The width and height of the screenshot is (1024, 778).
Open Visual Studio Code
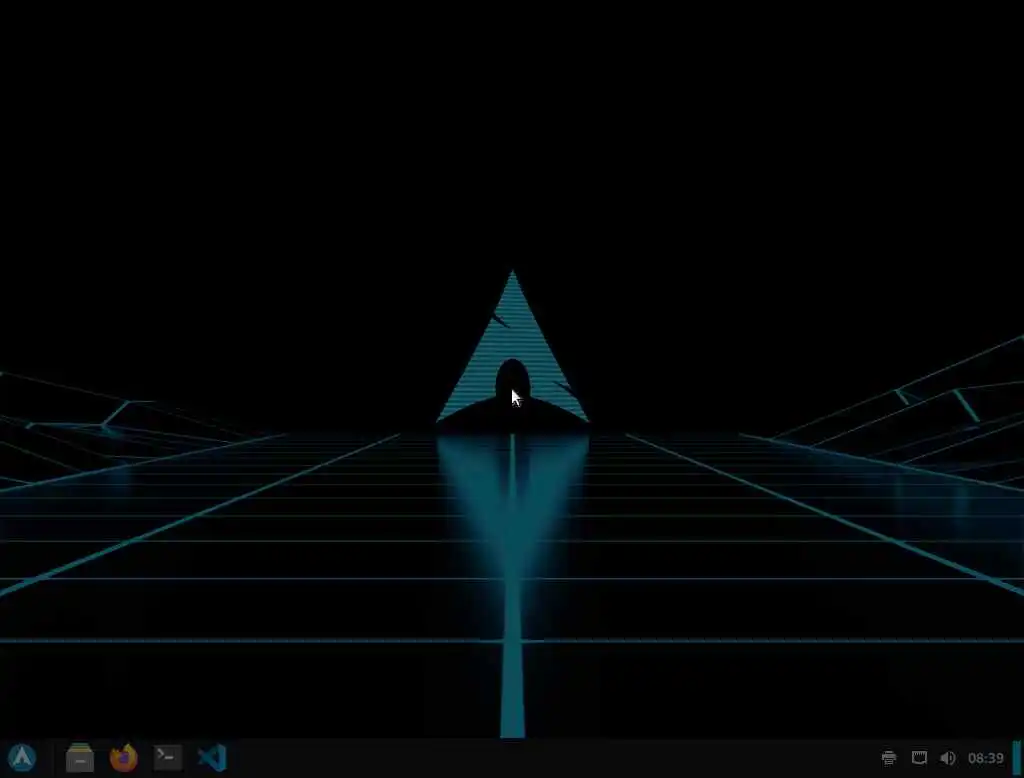click(212, 758)
